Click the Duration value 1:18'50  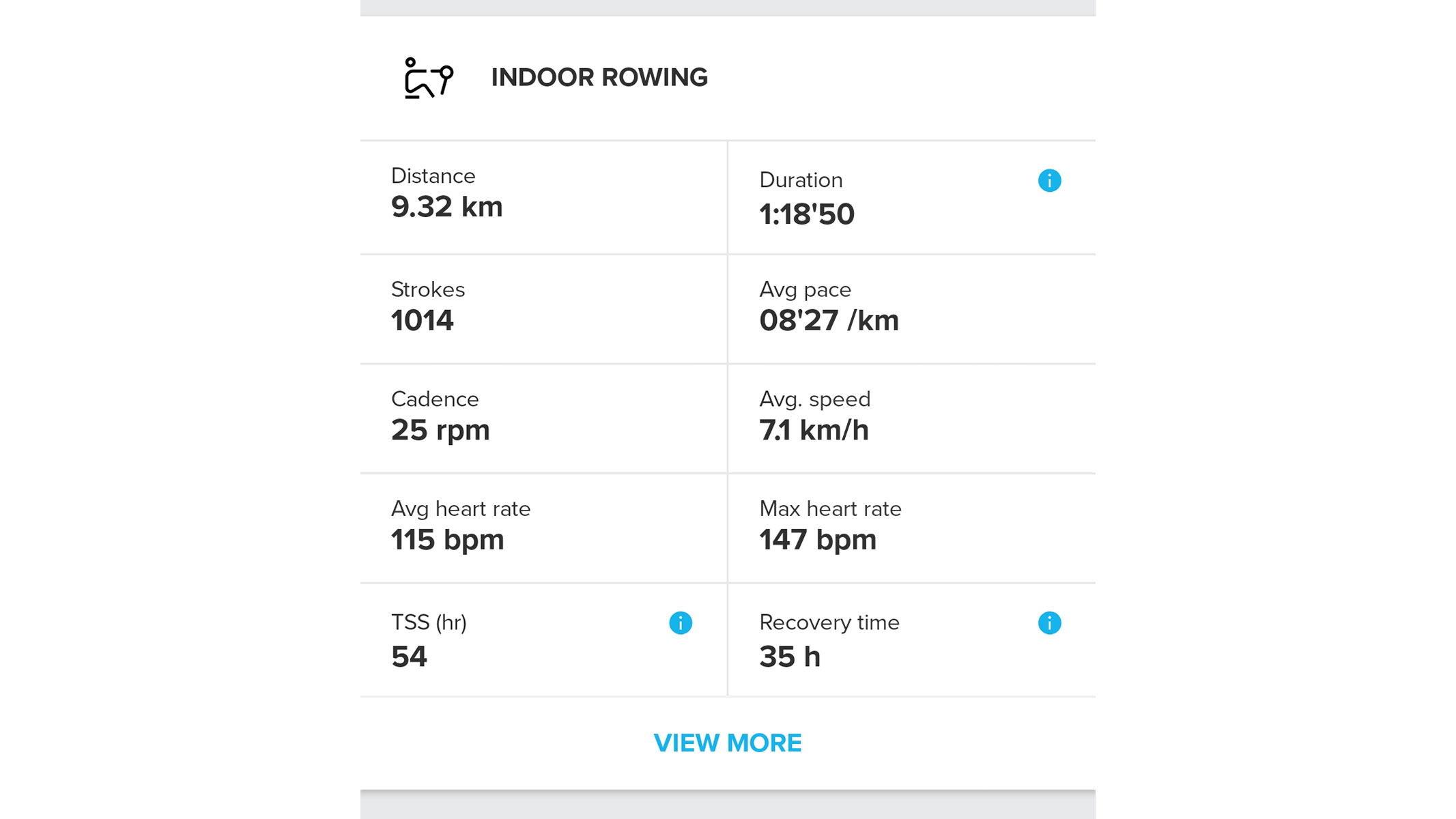tap(808, 214)
